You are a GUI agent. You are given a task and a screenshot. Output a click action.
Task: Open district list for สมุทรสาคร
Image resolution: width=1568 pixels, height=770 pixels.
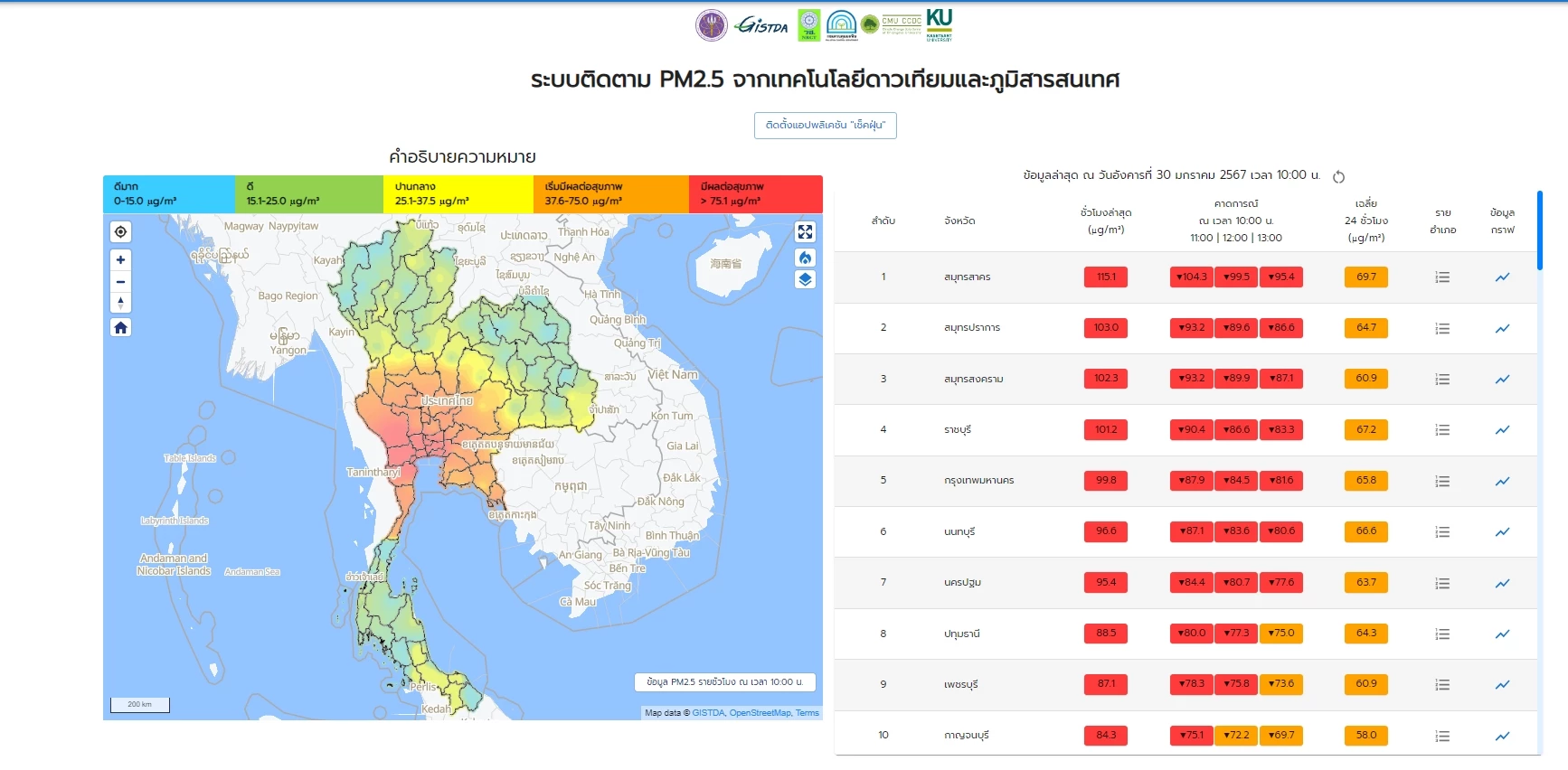[1442, 277]
